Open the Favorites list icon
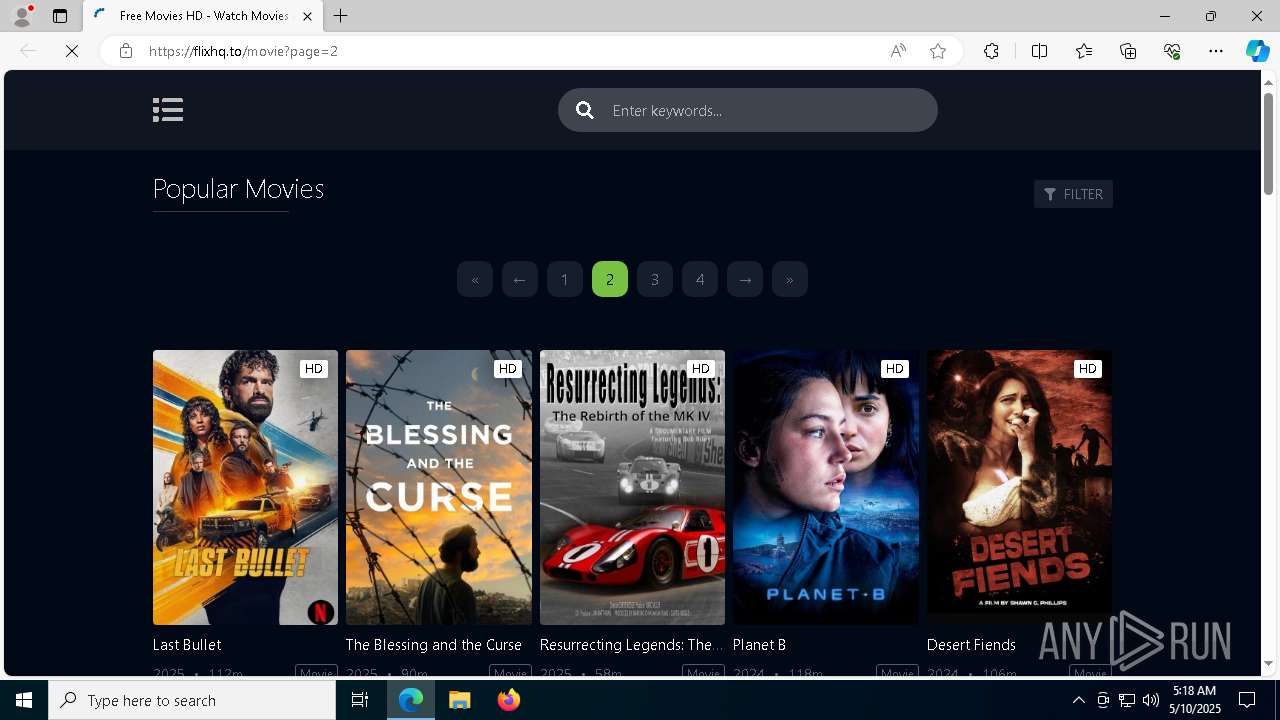This screenshot has height=720, width=1280. click(1084, 51)
